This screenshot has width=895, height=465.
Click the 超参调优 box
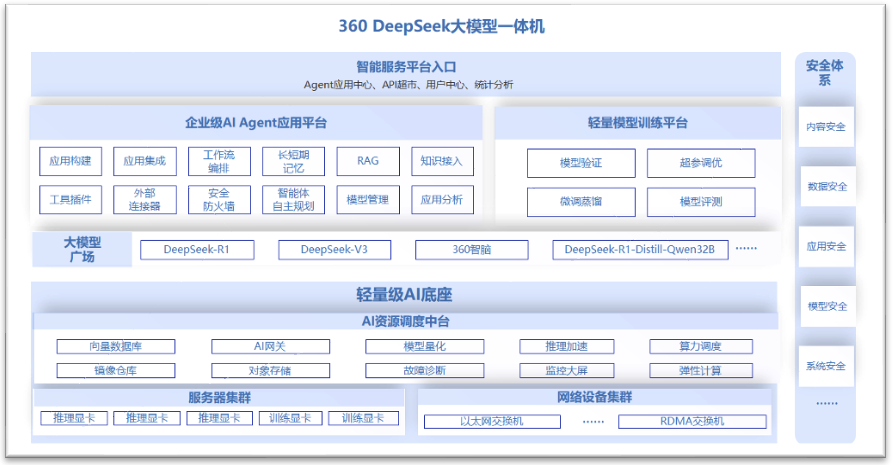[701, 163]
